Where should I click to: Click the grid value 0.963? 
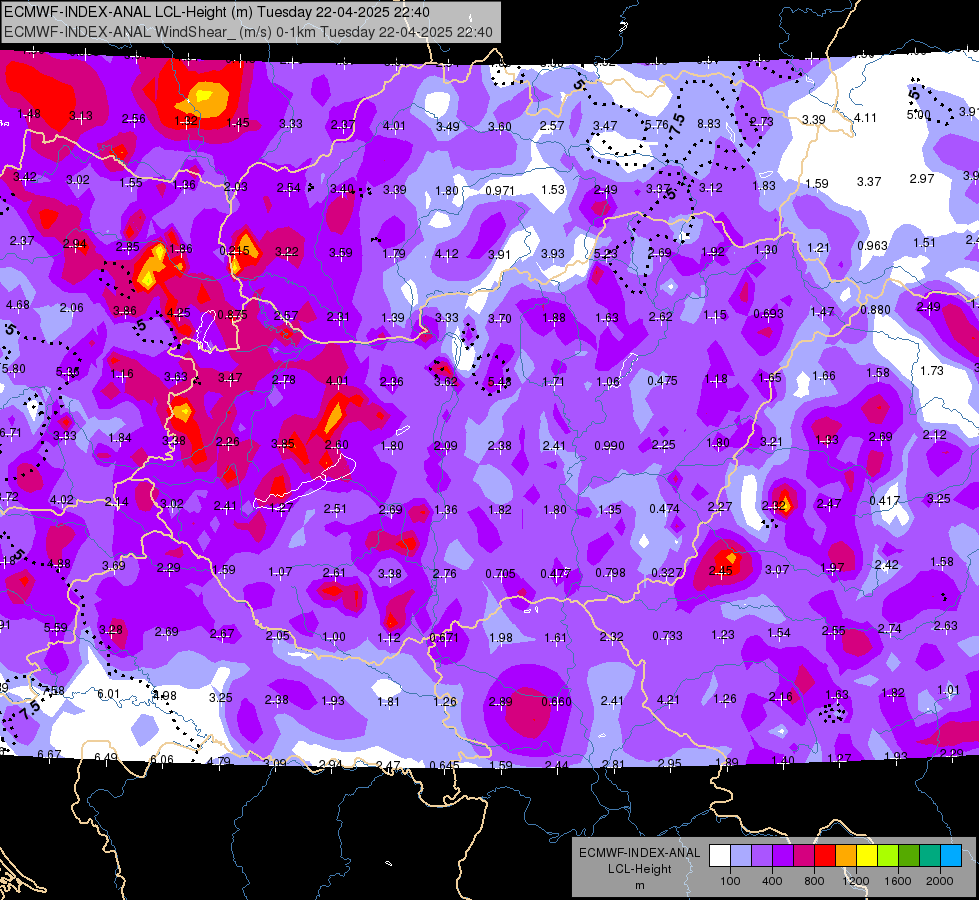click(872, 245)
